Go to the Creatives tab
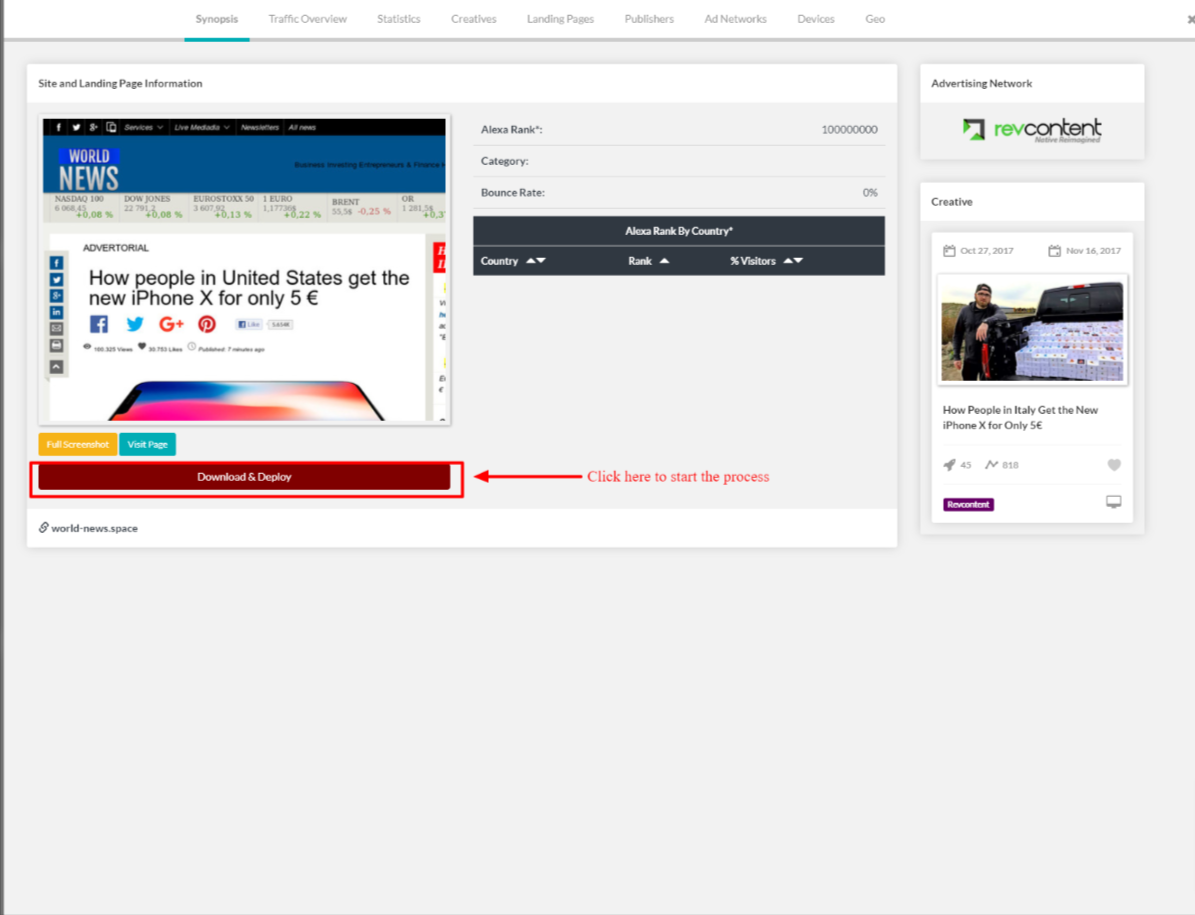Image resolution: width=1195 pixels, height=915 pixels. tap(473, 19)
